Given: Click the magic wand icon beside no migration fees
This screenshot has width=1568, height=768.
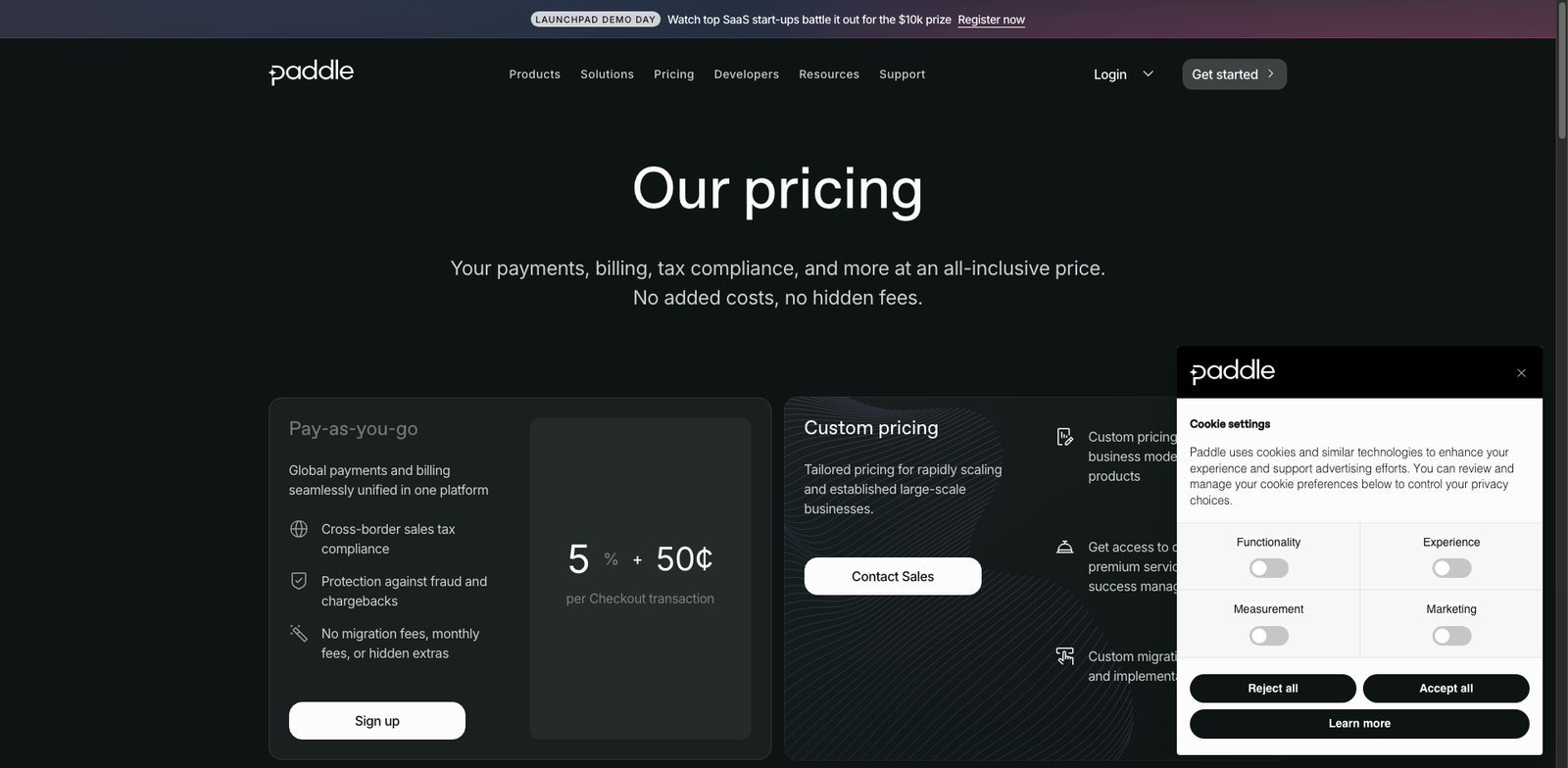Looking at the screenshot, I should pos(298,634).
